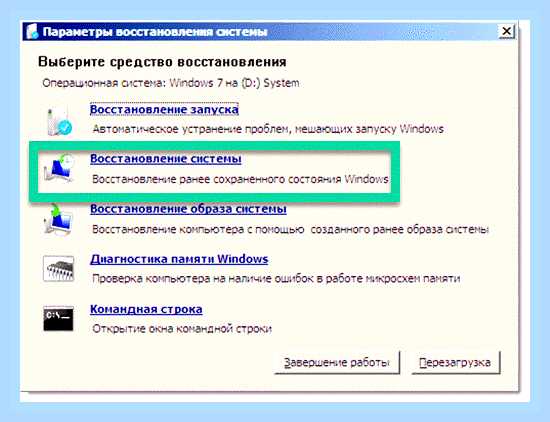This screenshot has height=422, width=550.
Task: Click the Завершение работы button
Action: 337,362
